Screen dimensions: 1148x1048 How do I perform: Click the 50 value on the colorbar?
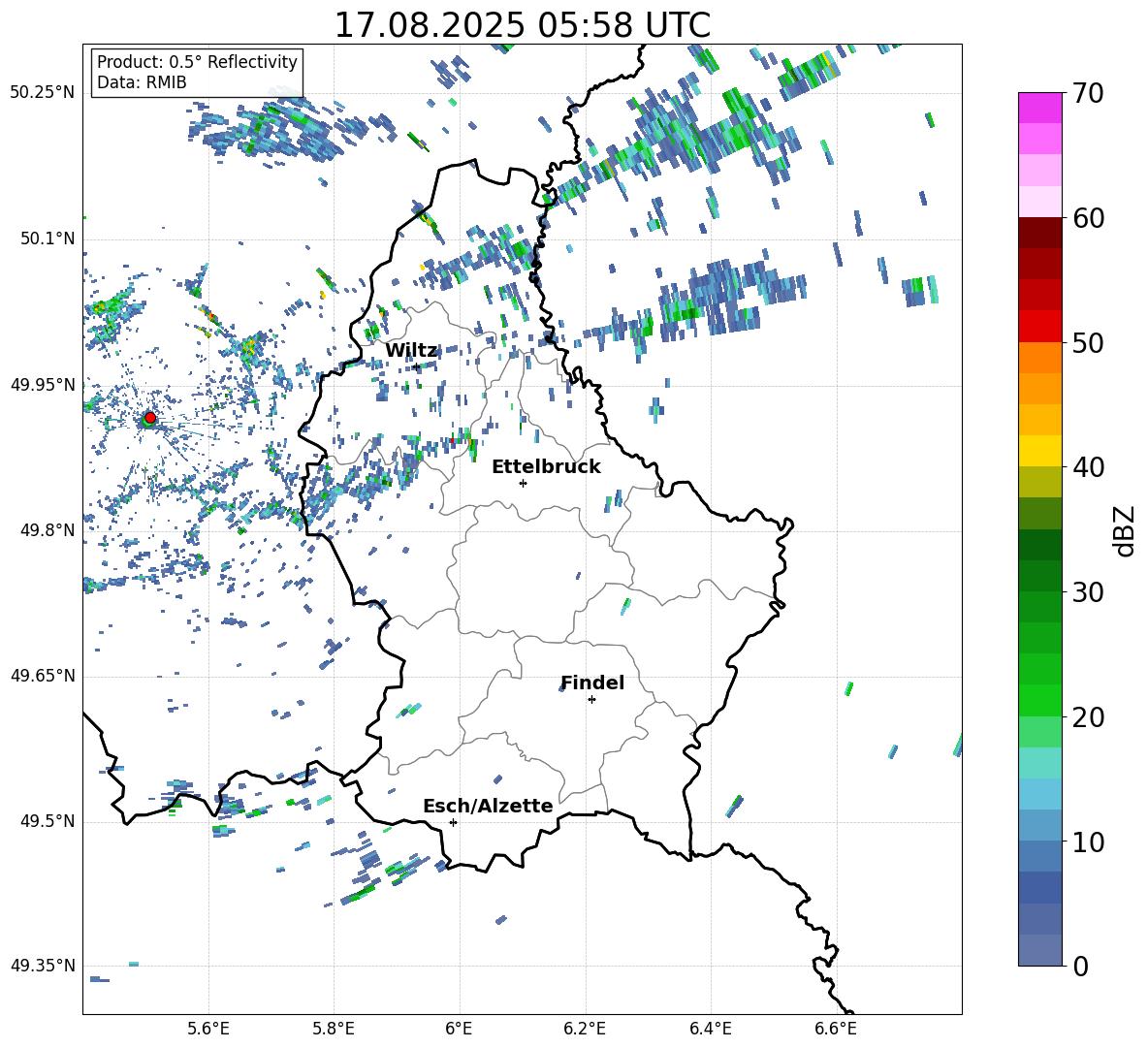click(x=1088, y=343)
